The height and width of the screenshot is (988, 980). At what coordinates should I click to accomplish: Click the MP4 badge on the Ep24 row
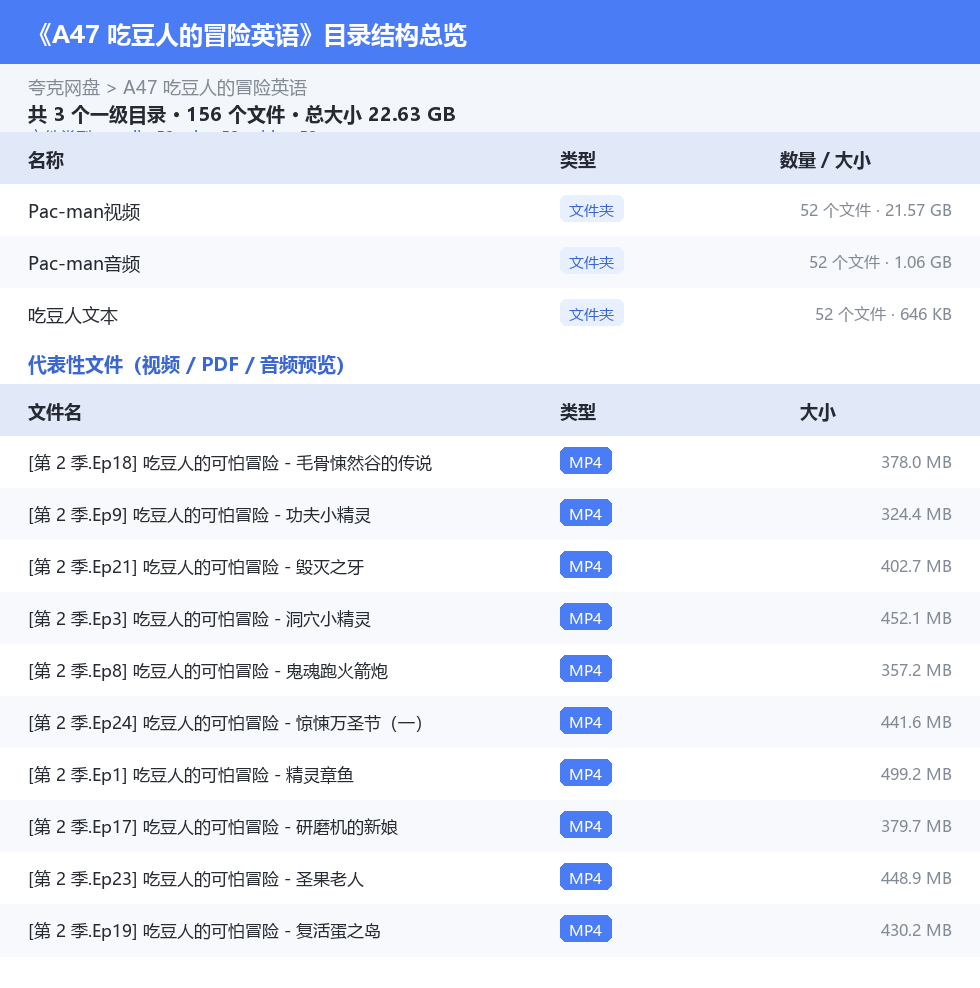pos(585,721)
